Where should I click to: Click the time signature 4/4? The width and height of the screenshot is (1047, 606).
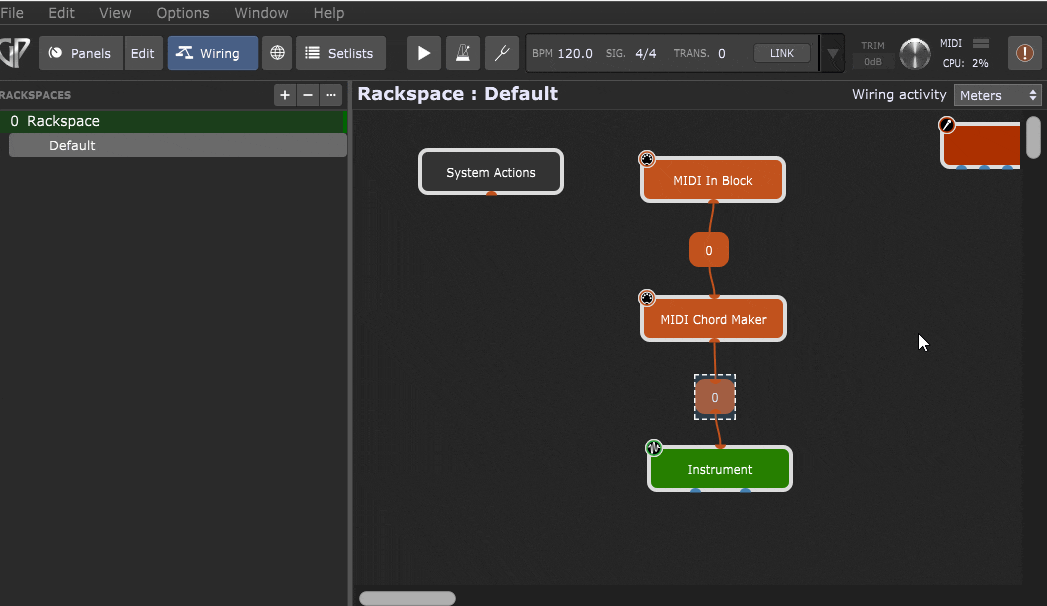pos(646,53)
